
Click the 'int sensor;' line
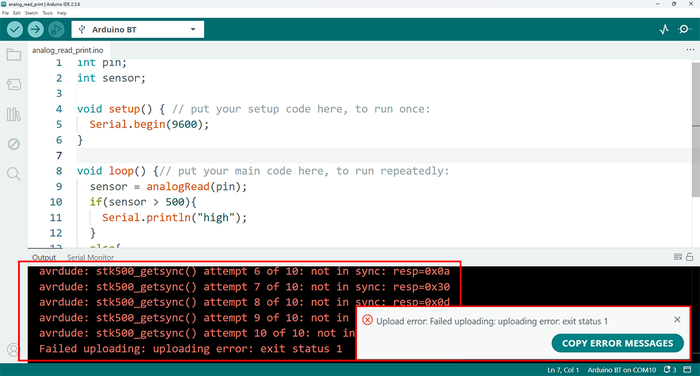click(111, 78)
